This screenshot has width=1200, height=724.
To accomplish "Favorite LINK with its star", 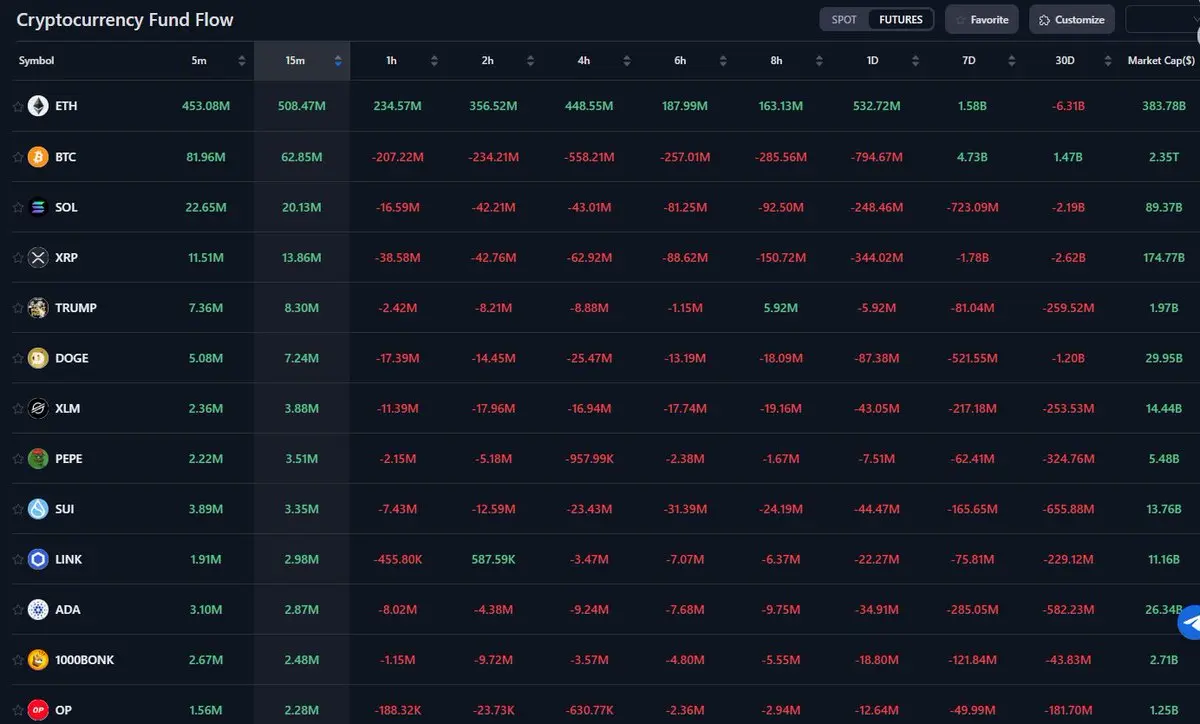I will click(17, 559).
